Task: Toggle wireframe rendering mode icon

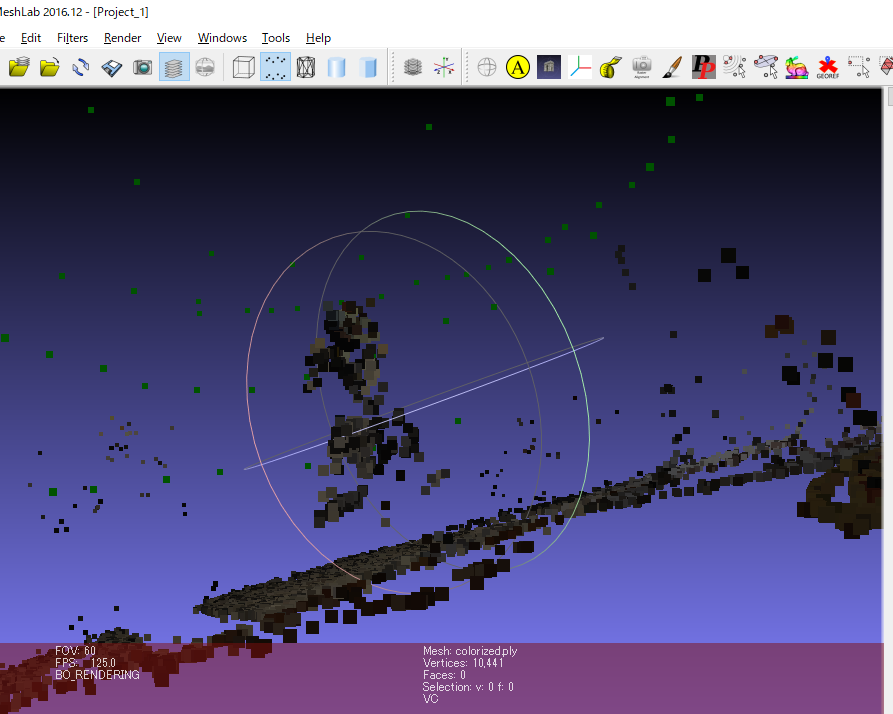Action: (x=306, y=67)
